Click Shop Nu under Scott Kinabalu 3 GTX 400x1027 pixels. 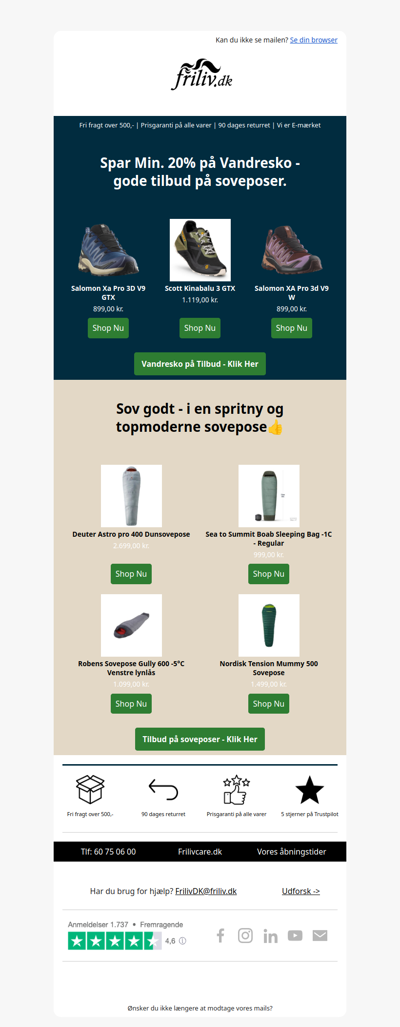click(x=200, y=328)
